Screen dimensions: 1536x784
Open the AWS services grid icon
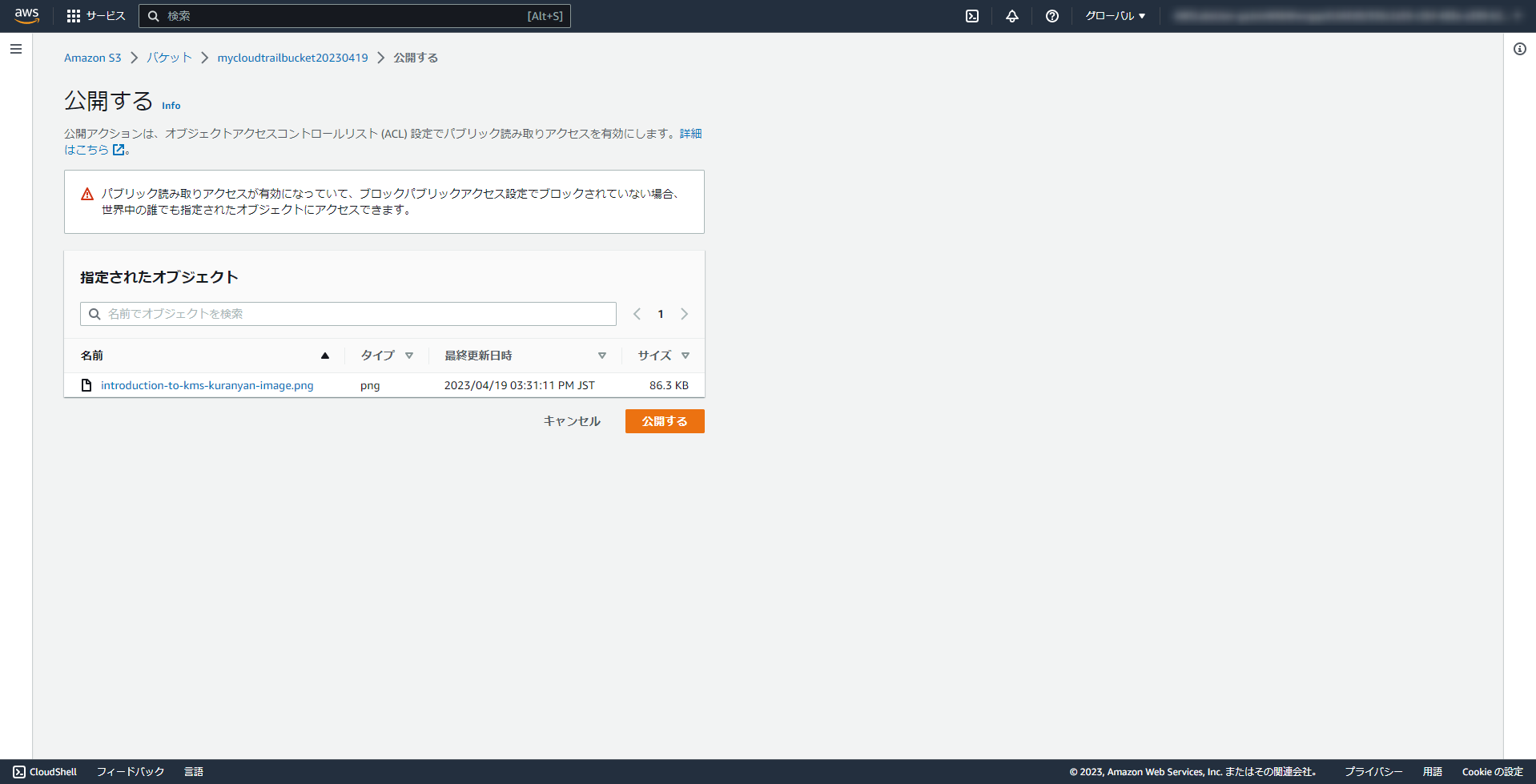pos(73,15)
